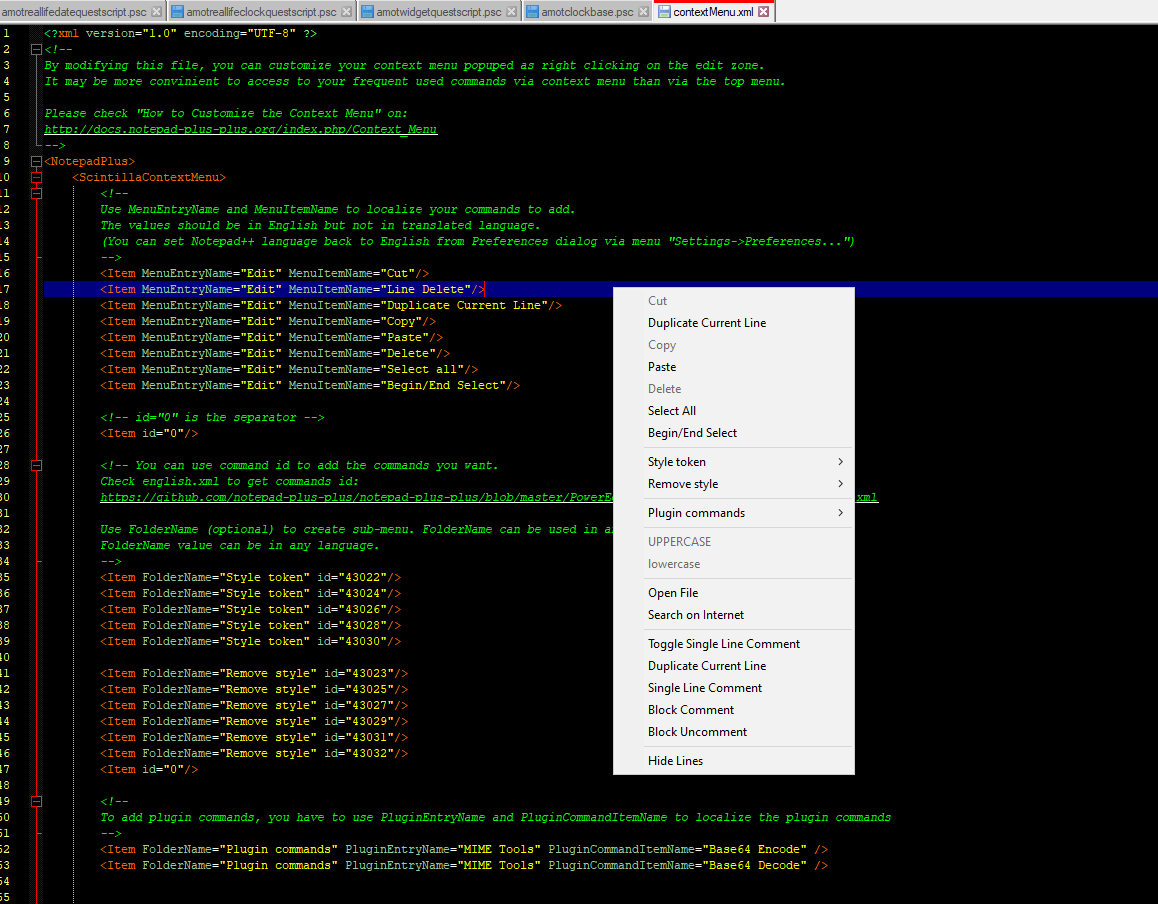1158x904 pixels.
Task: Choose Cut in the context menu
Action: pos(733,301)
